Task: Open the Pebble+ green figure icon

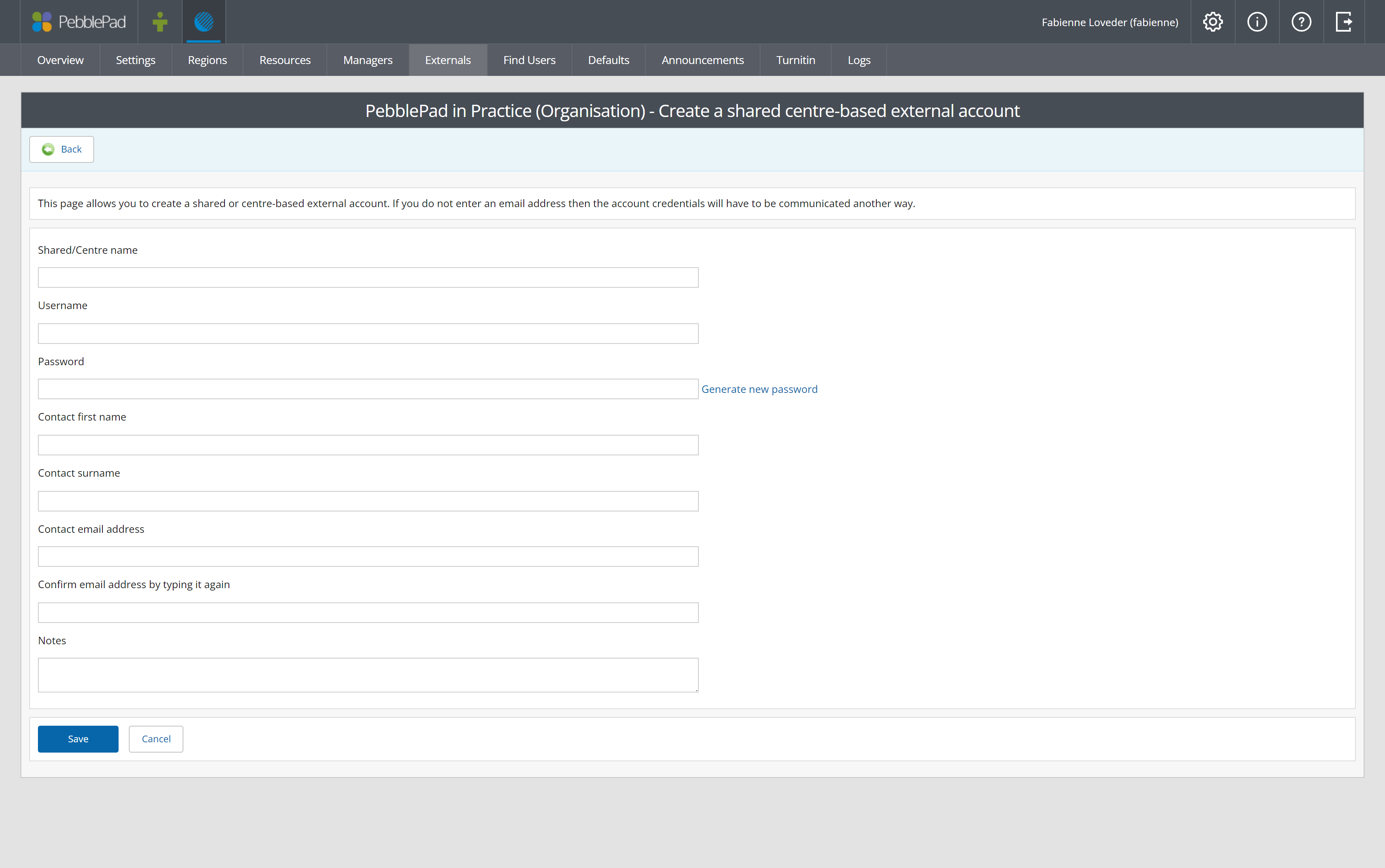Action: click(160, 22)
